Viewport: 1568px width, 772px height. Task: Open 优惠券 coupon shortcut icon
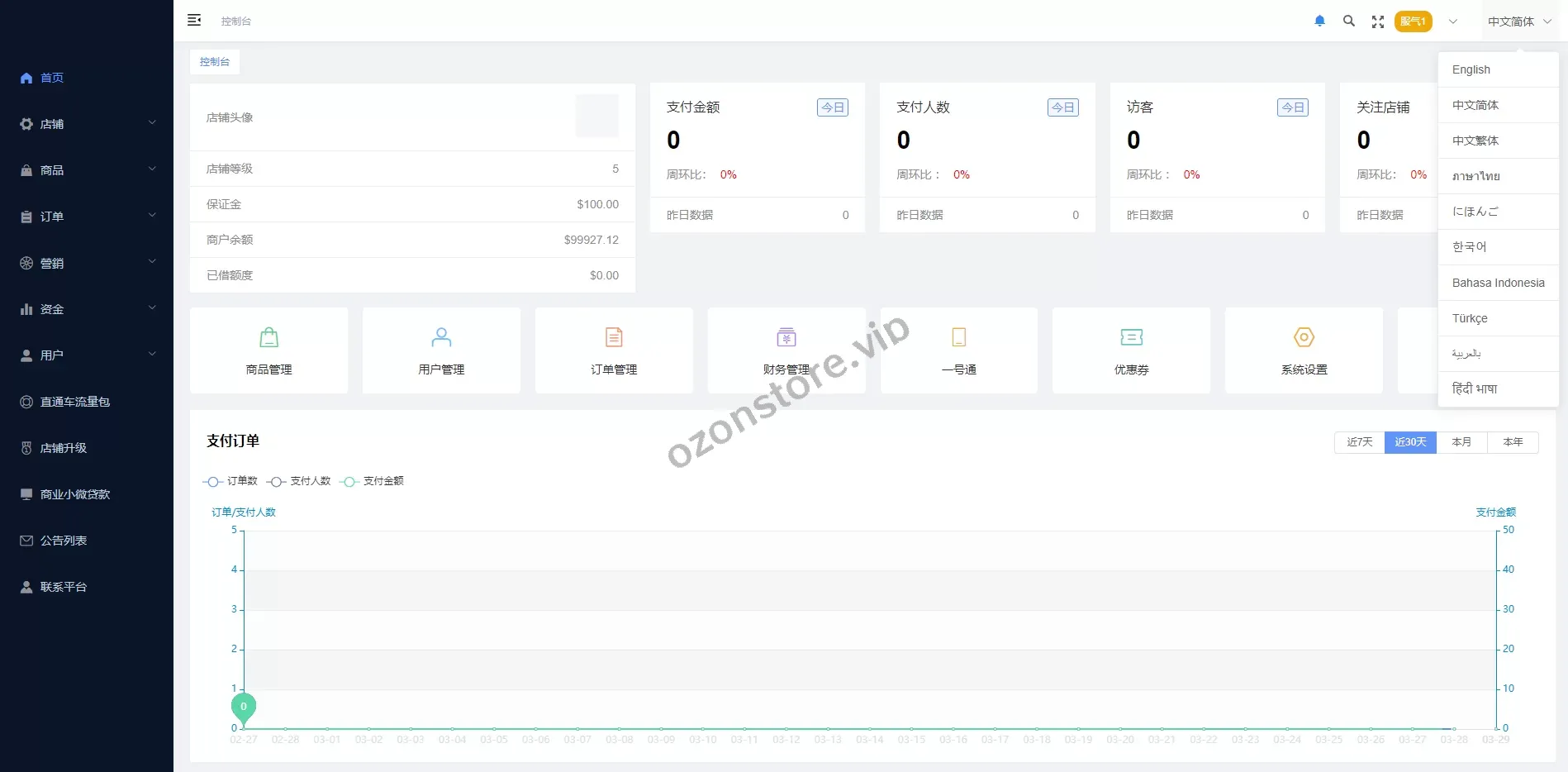pyautogui.click(x=1131, y=337)
